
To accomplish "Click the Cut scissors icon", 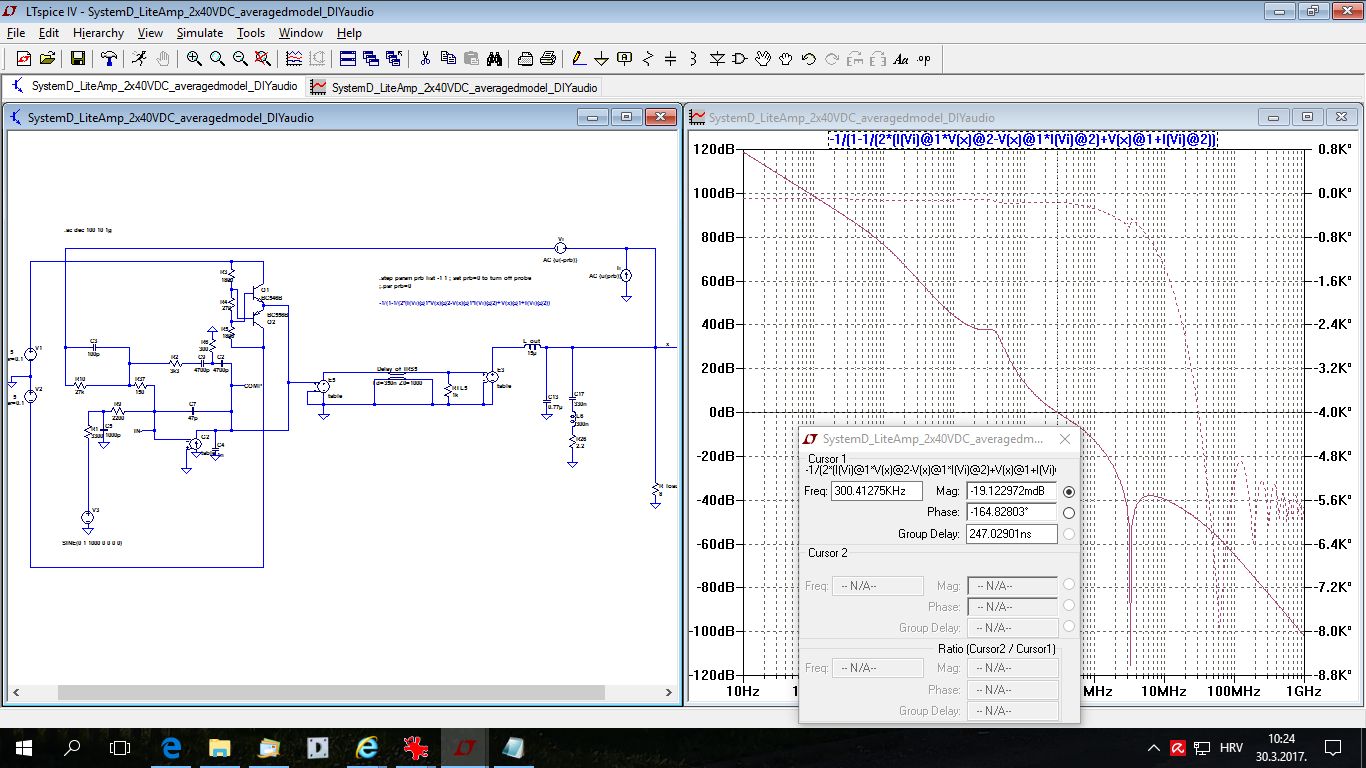I will click(425, 59).
